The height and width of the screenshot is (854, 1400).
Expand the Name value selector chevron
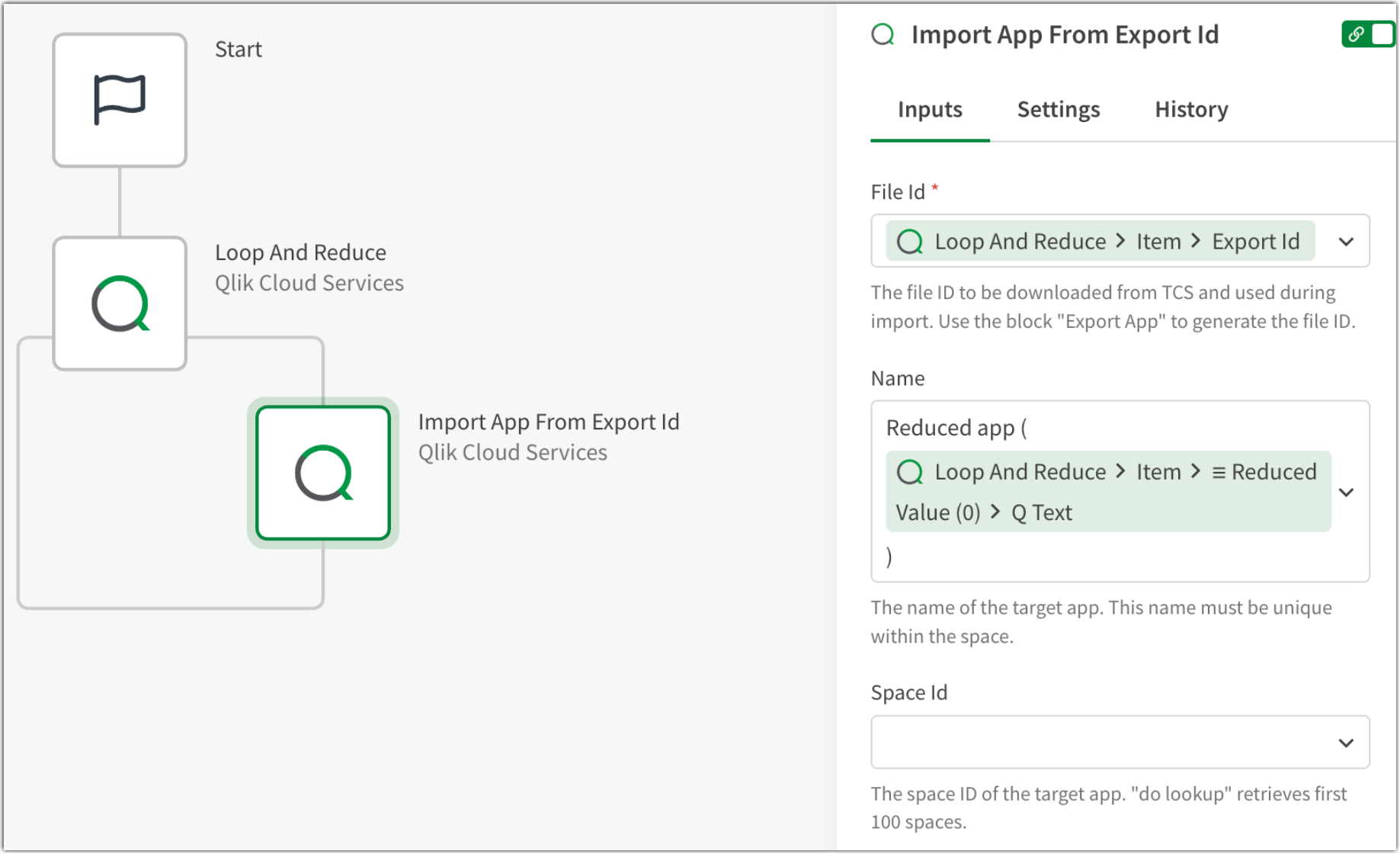tap(1347, 492)
